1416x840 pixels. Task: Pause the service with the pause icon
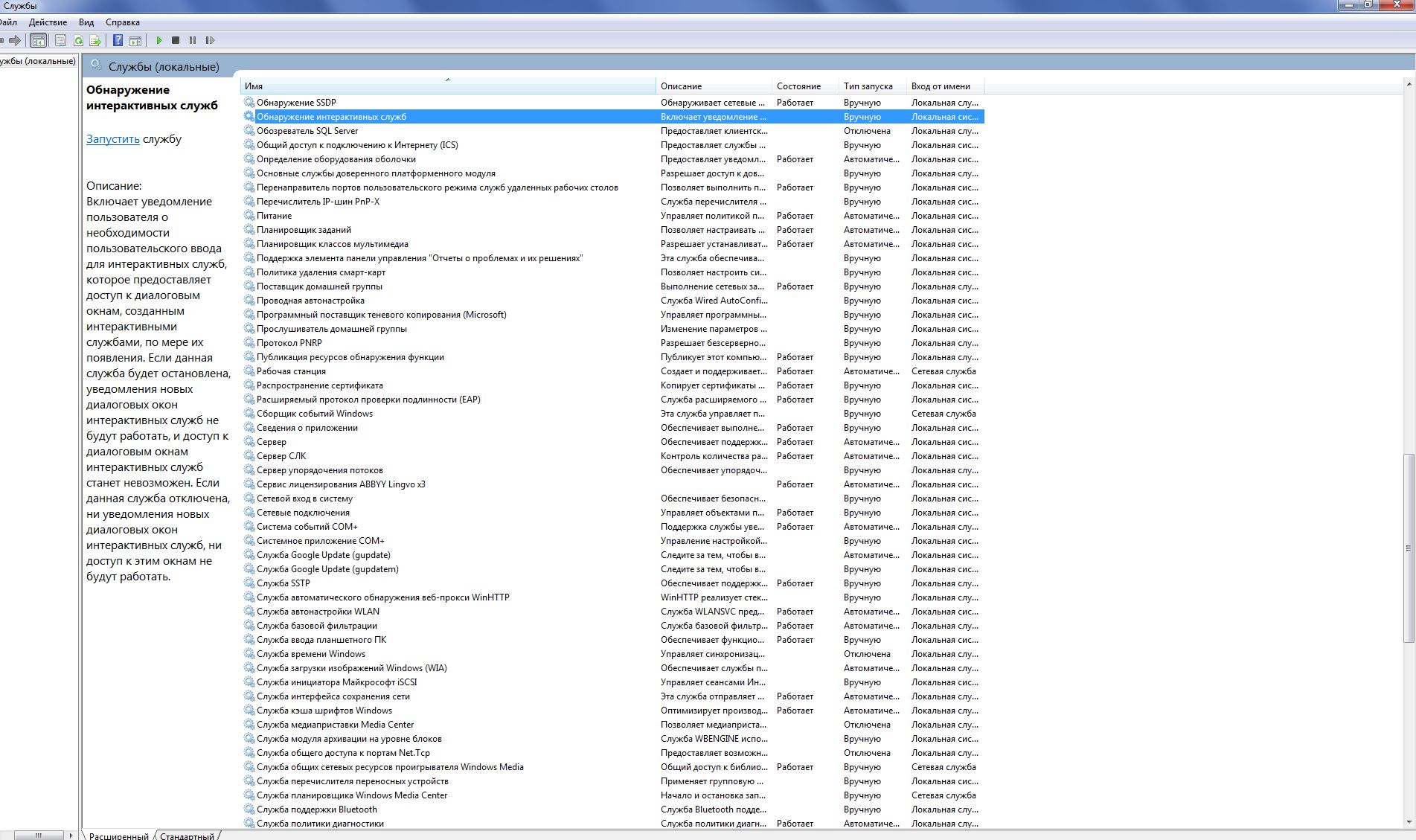[193, 40]
